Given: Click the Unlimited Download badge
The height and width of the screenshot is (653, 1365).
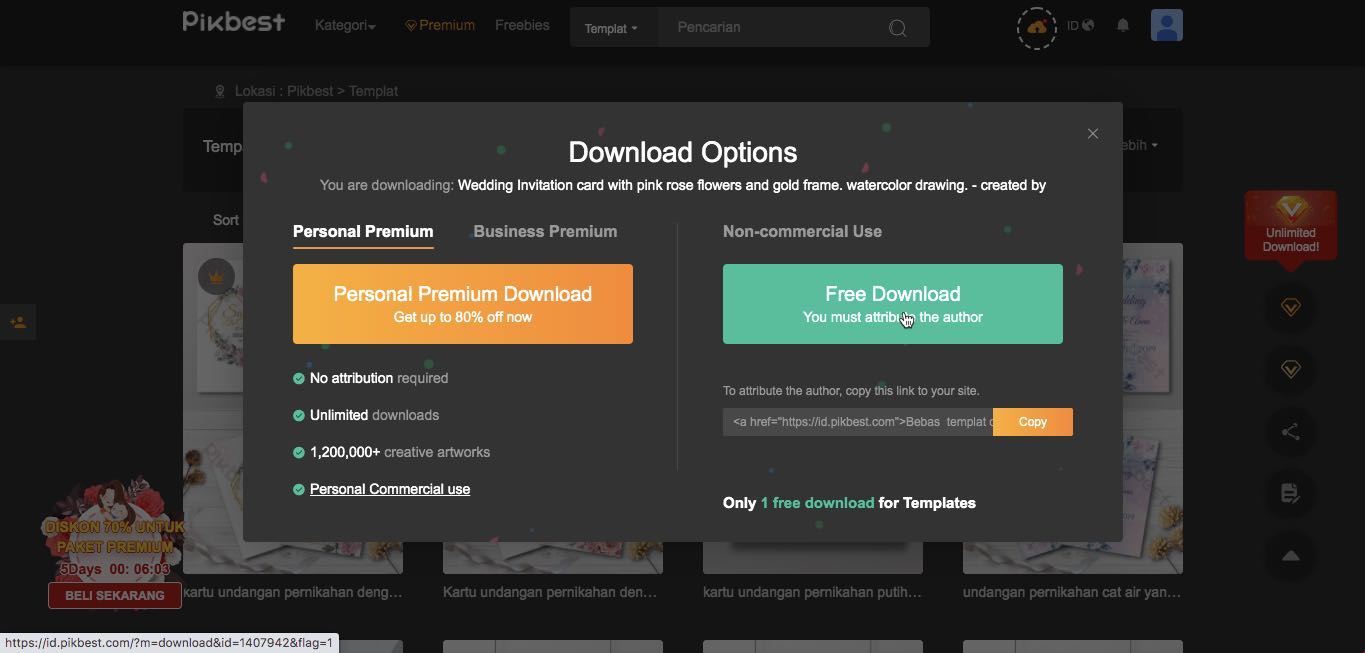Looking at the screenshot, I should 1291,230.
